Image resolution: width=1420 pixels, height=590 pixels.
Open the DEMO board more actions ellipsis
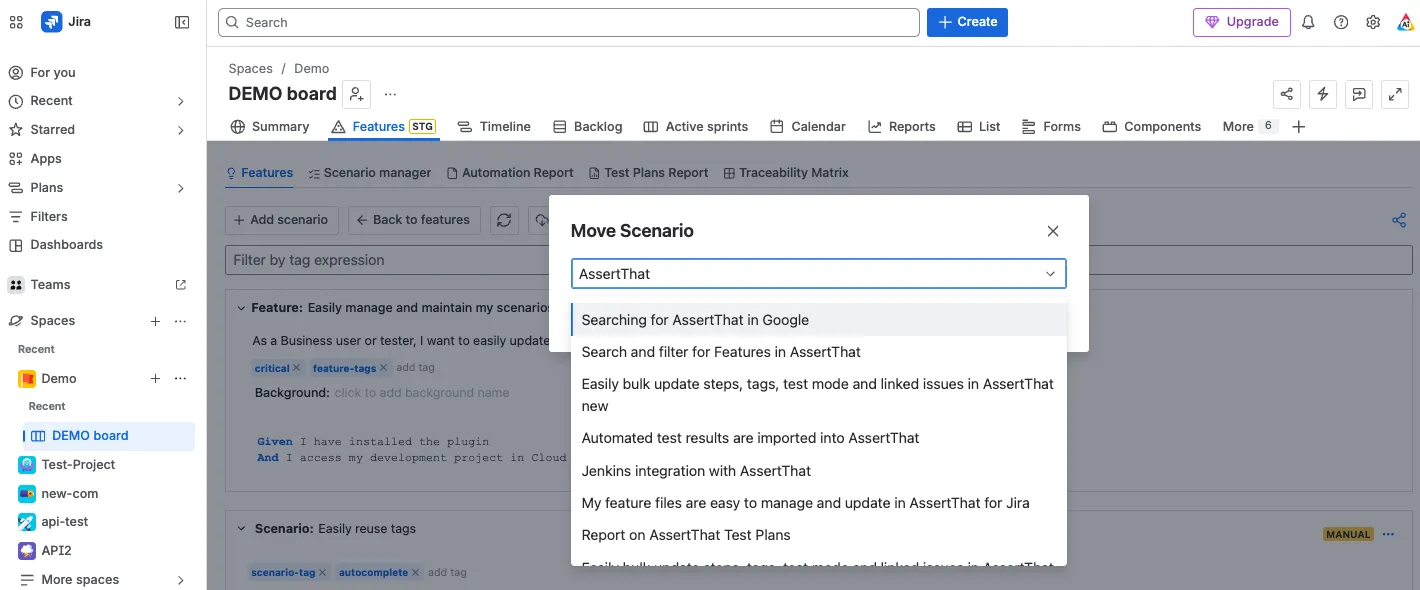pyautogui.click(x=390, y=94)
